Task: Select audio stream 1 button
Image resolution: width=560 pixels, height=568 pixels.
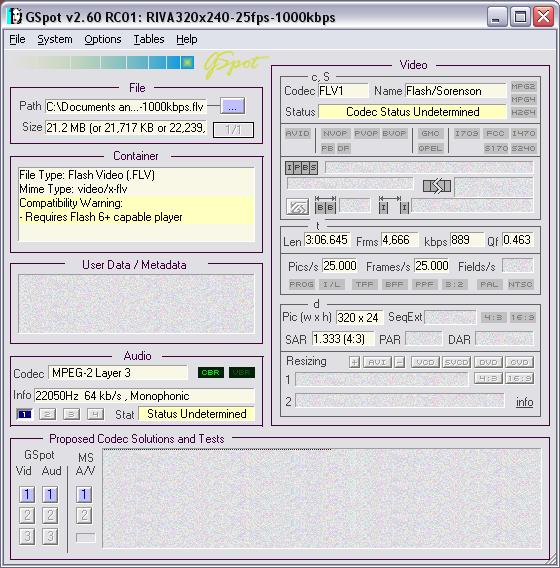Action: tap(24, 414)
